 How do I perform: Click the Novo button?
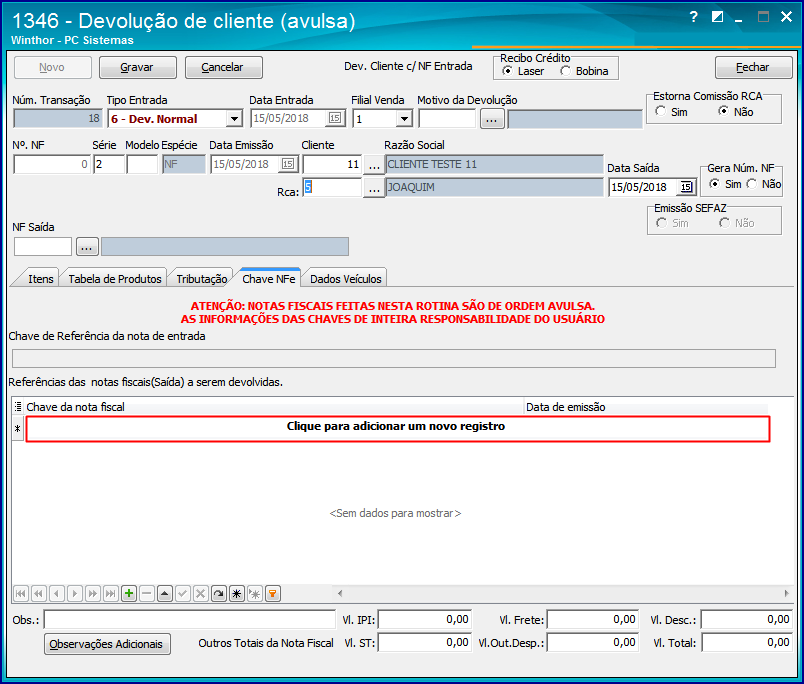[x=52, y=67]
